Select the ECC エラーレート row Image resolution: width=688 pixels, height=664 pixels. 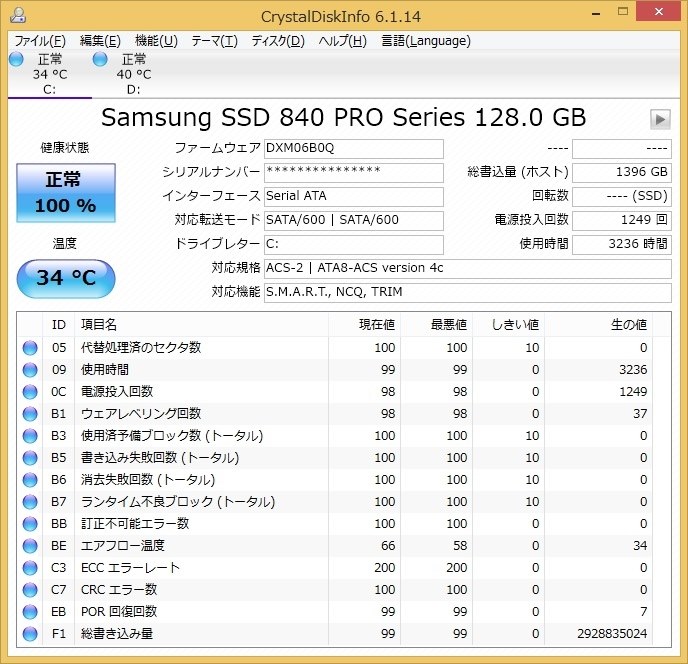click(344, 568)
